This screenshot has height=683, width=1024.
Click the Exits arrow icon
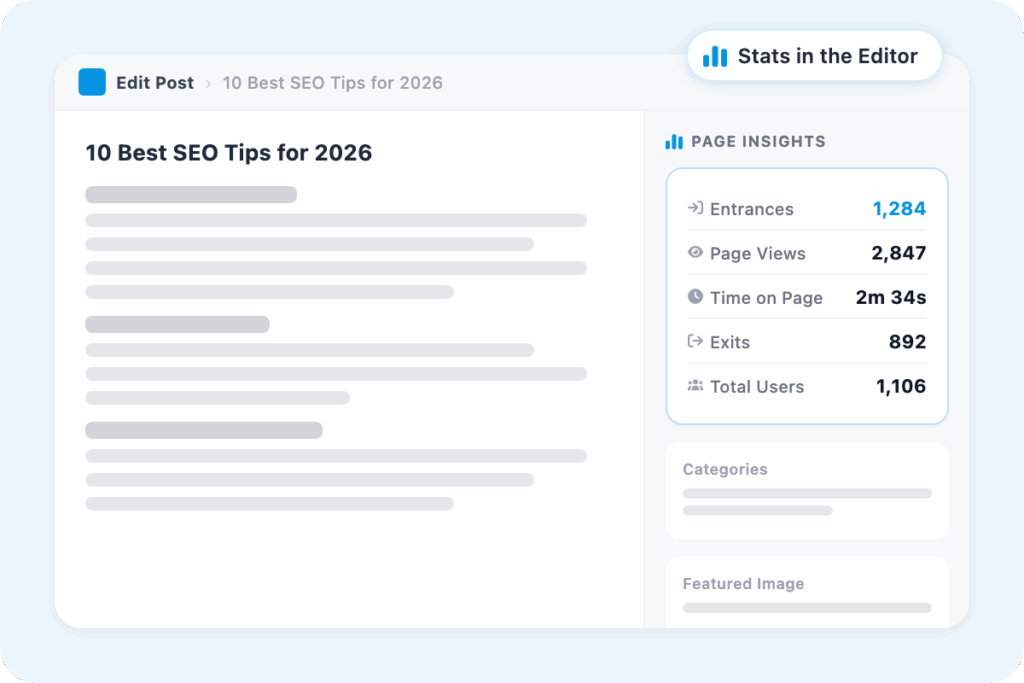pos(695,341)
